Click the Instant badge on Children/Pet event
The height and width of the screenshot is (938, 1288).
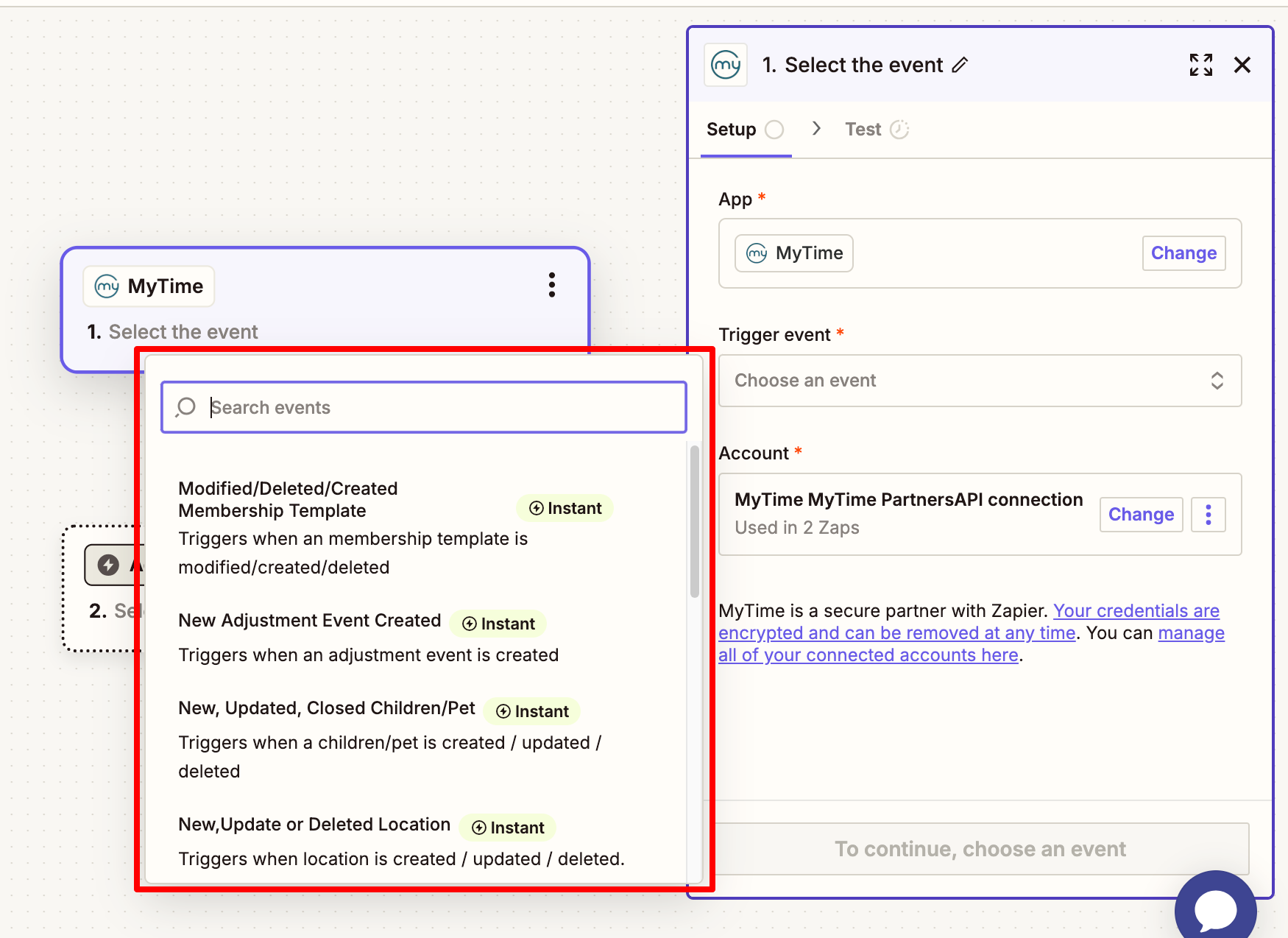tap(532, 711)
